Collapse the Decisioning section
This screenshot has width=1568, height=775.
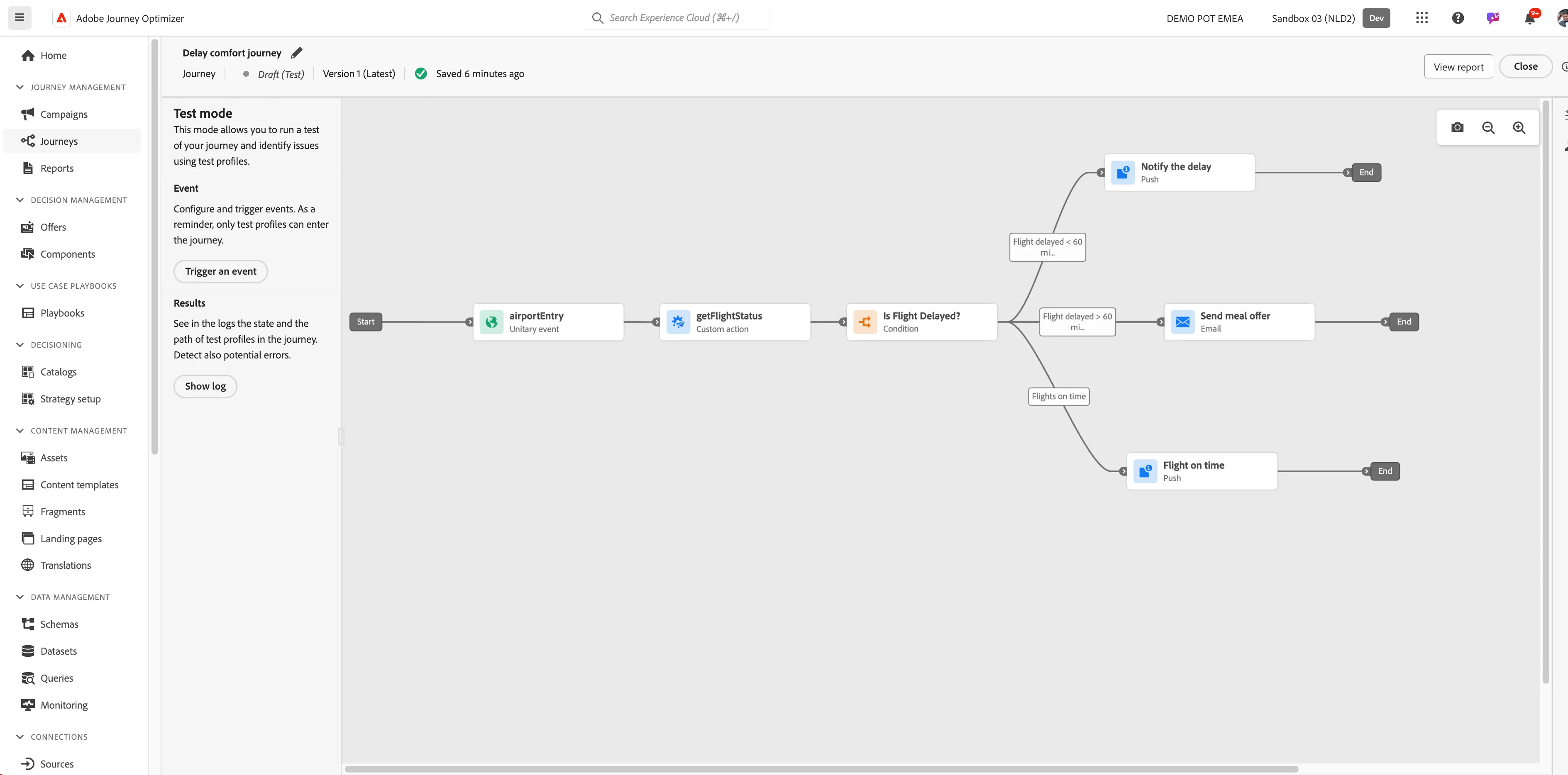pos(20,345)
